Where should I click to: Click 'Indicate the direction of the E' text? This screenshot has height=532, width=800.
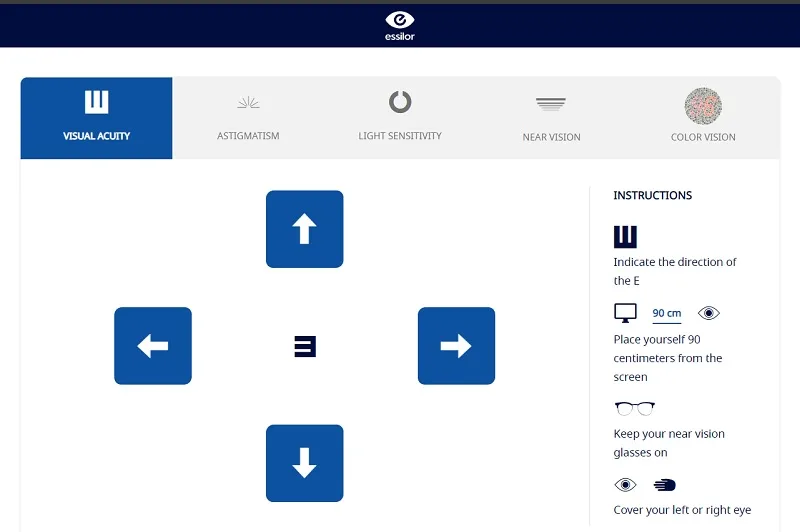point(674,271)
